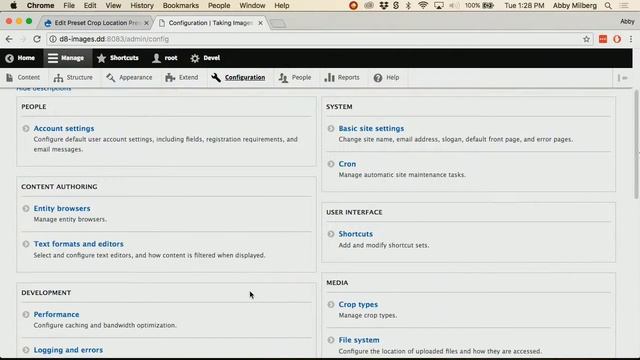Open Basic site settings link
The image size is (640, 360).
(x=371, y=128)
